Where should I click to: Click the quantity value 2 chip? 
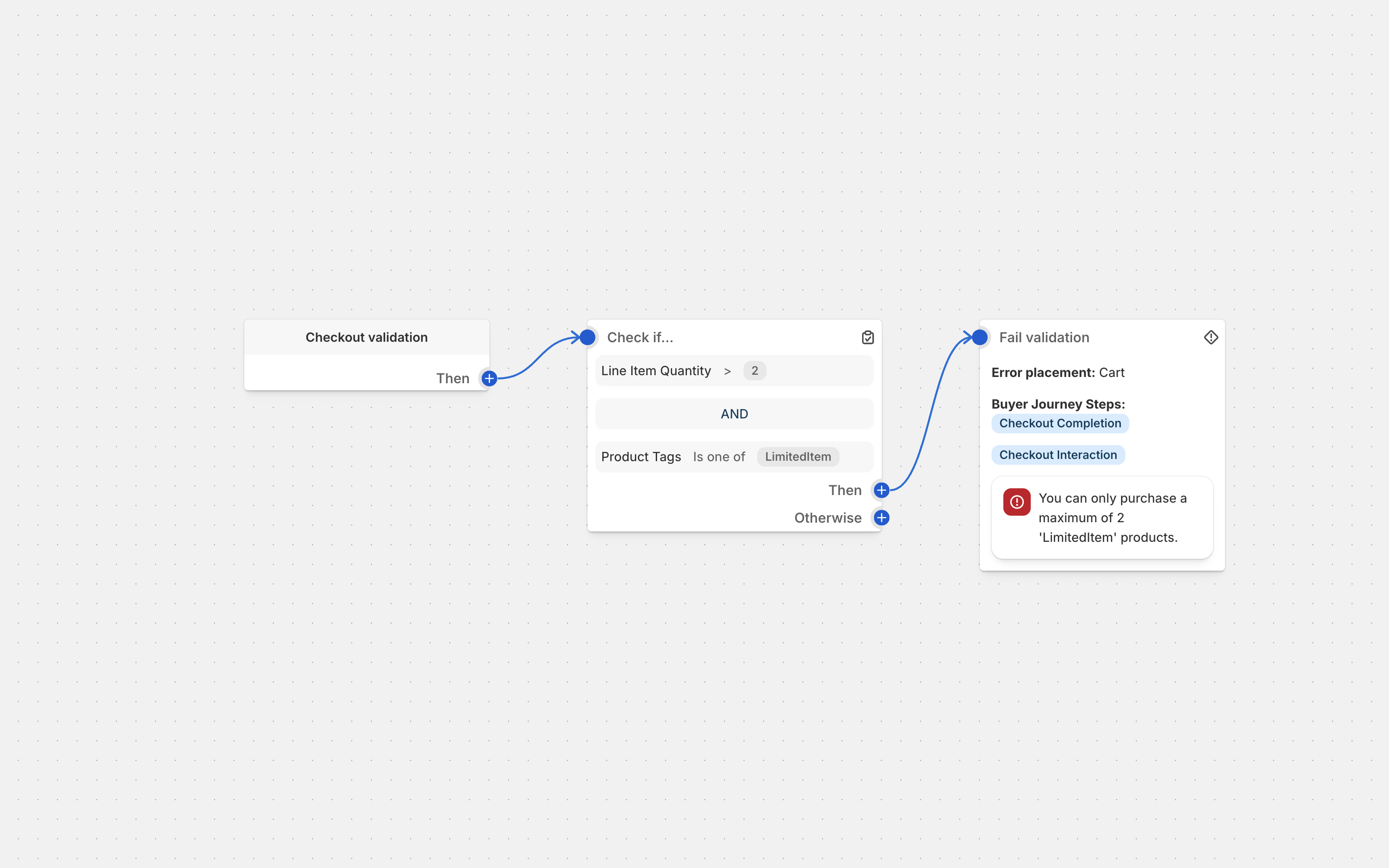coord(755,371)
